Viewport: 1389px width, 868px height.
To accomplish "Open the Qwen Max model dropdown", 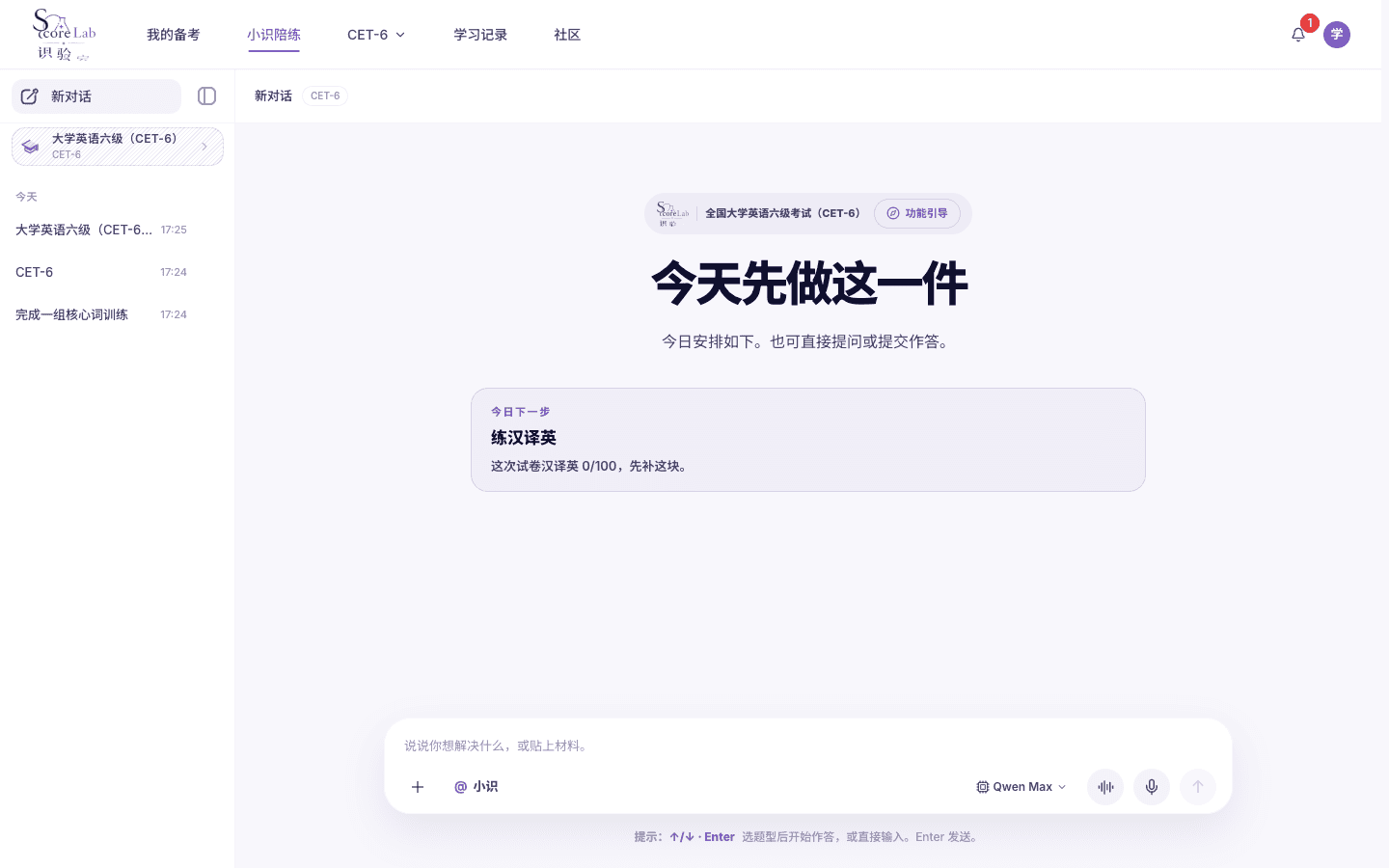I will tap(1021, 787).
